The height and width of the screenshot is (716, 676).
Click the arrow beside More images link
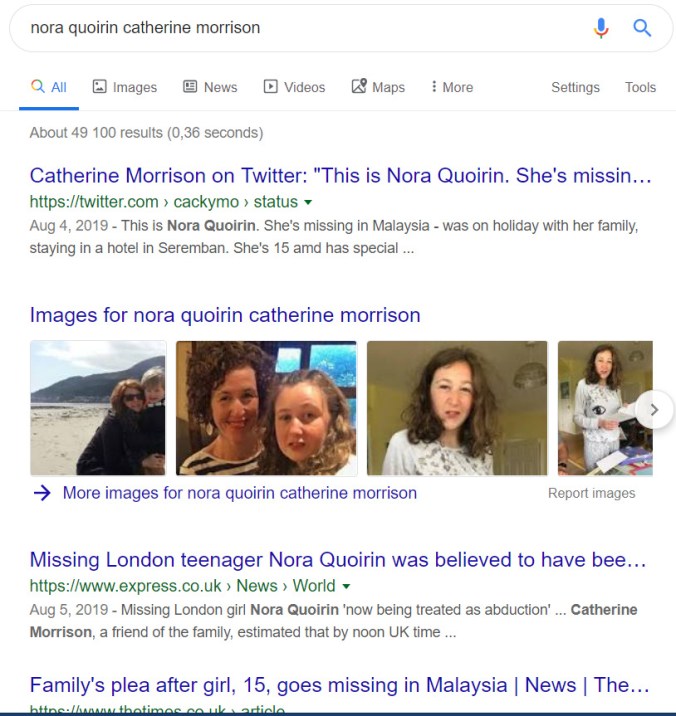point(41,493)
